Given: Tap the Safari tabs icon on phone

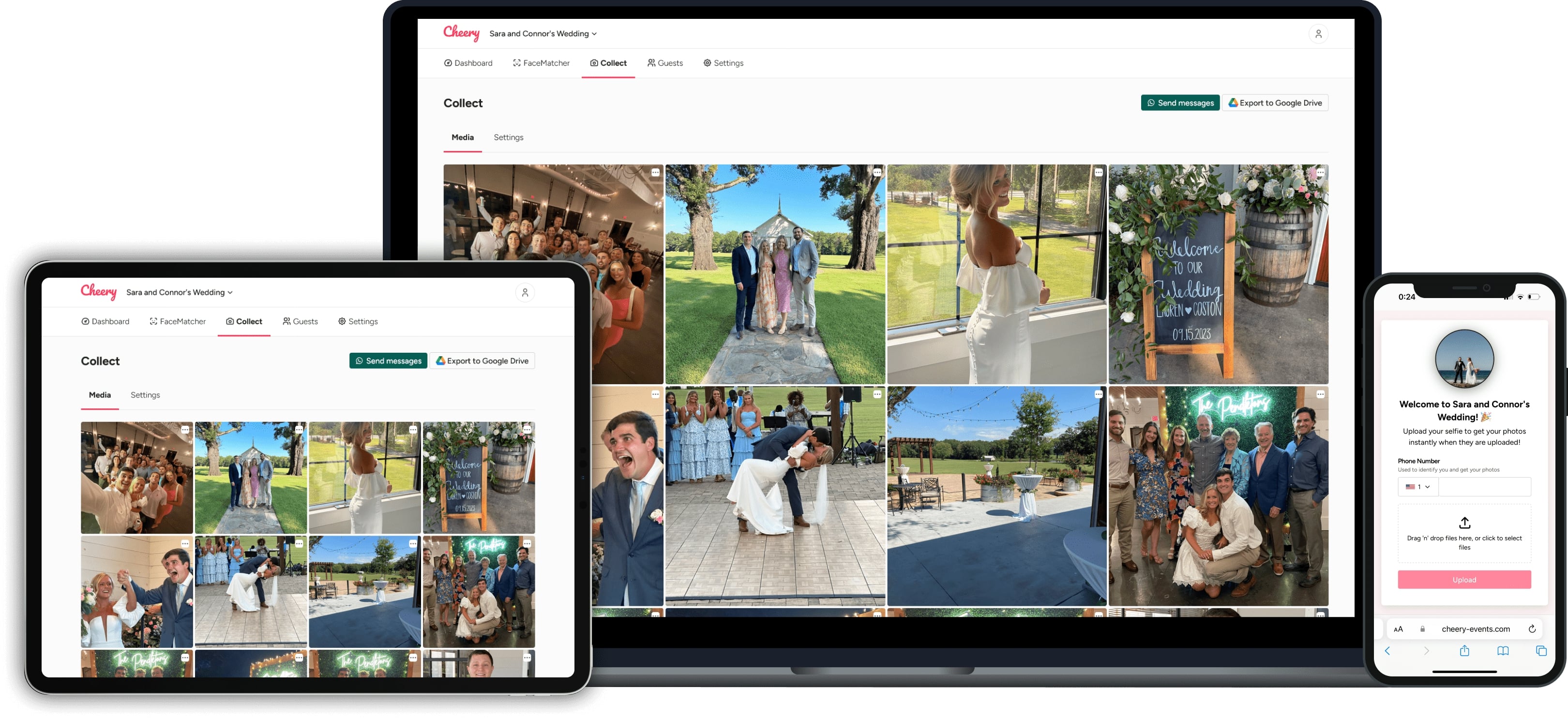Looking at the screenshot, I should point(1540,651).
